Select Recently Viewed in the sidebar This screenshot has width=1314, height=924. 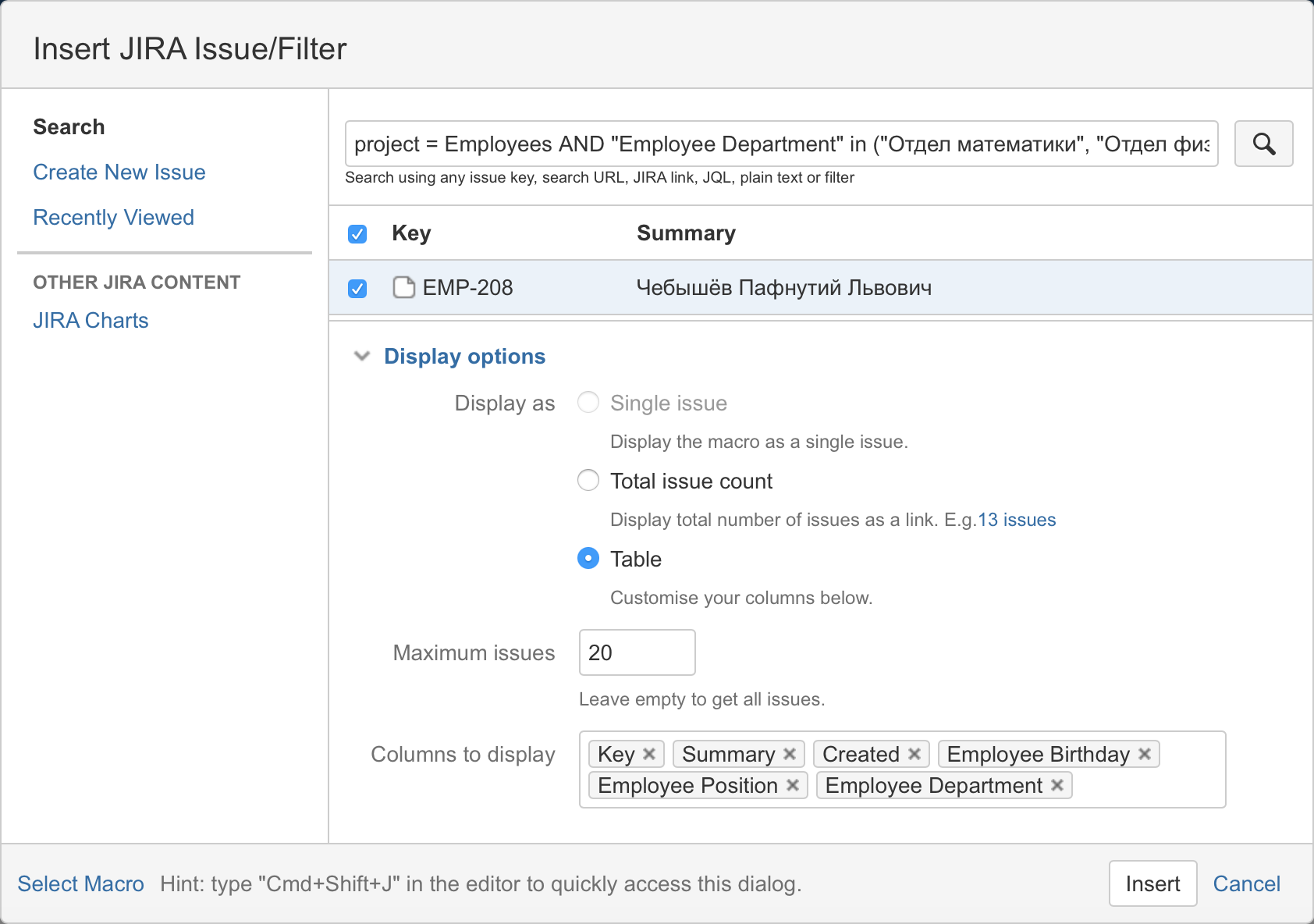(113, 217)
